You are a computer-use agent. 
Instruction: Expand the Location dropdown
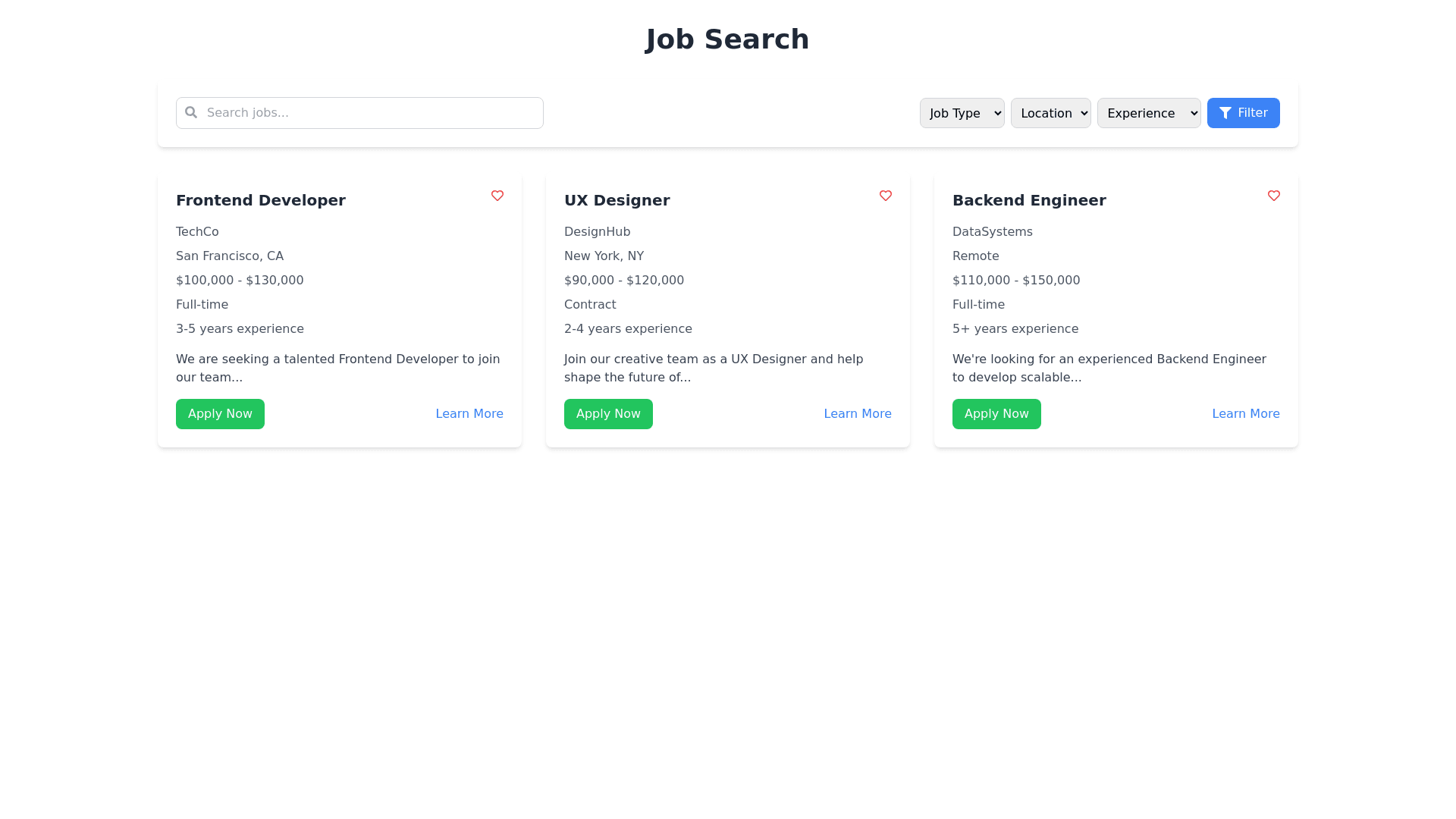[x=1050, y=113]
